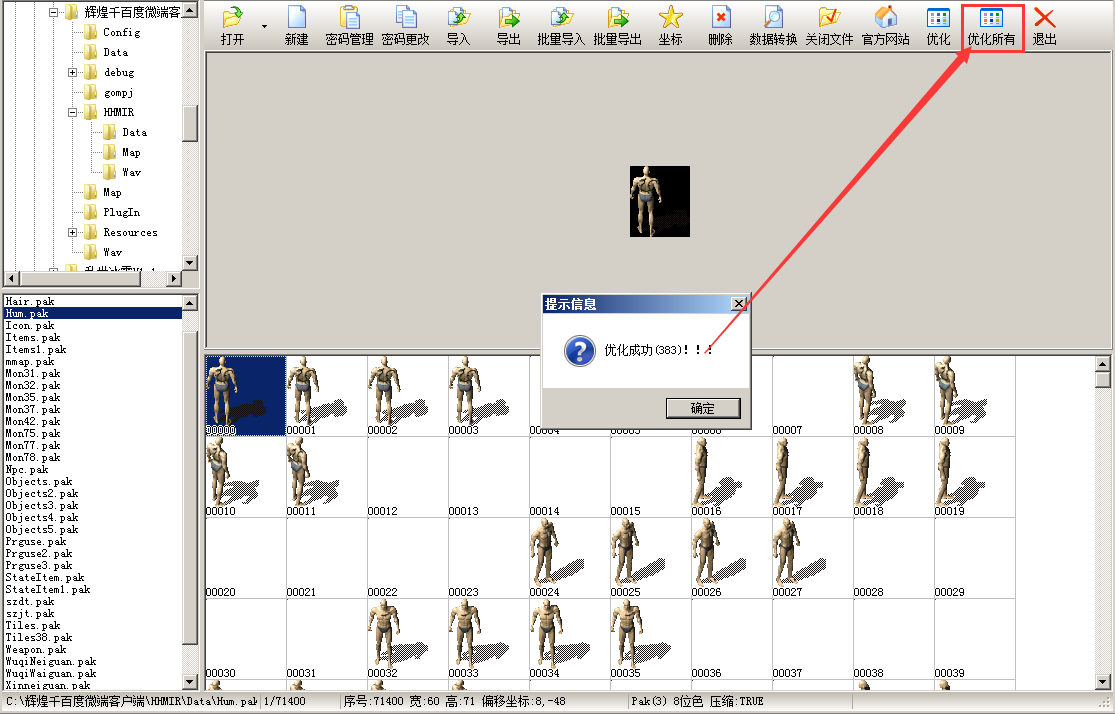Select the PlugIn folder in tree
This screenshot has height=714, width=1115.
click(x=122, y=212)
